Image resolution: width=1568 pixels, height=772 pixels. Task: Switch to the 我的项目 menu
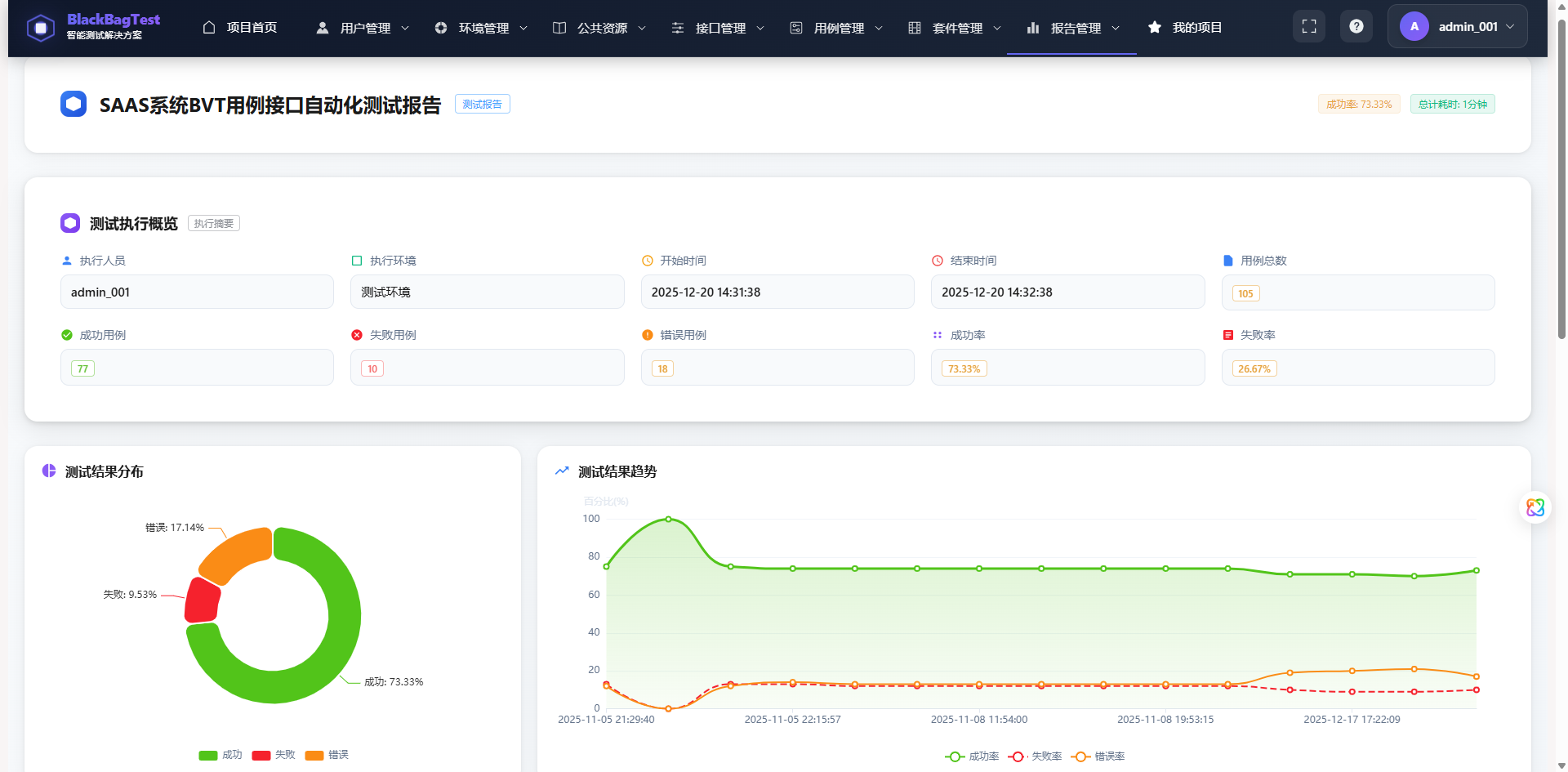point(1196,27)
